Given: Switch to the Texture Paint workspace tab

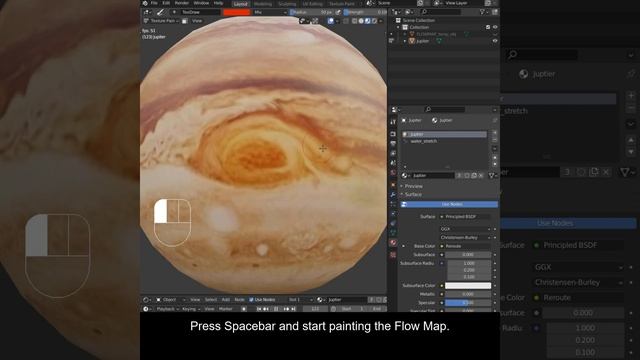Looking at the screenshot, I should pos(342,4).
